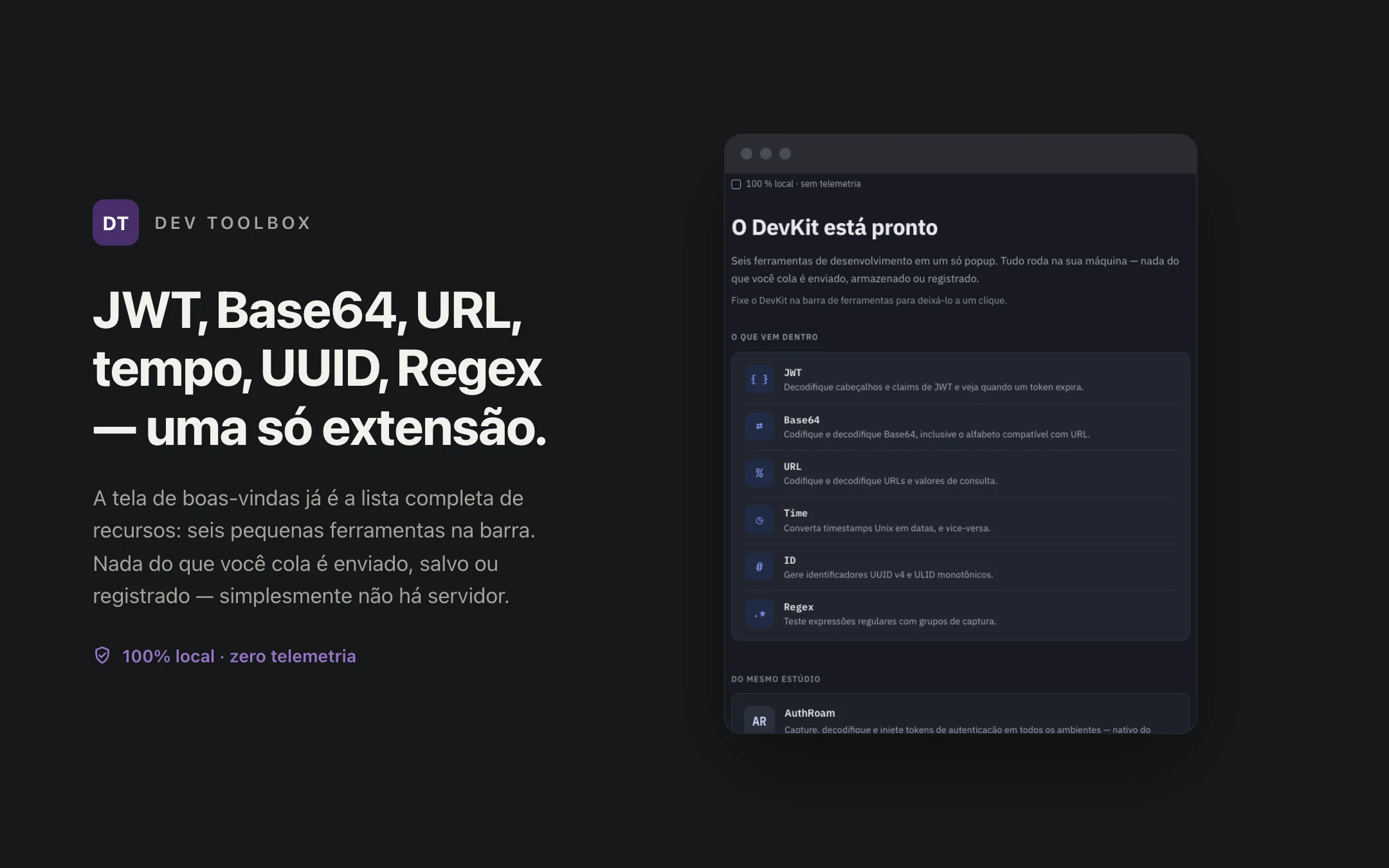Click the Base64 tool title

coord(802,420)
